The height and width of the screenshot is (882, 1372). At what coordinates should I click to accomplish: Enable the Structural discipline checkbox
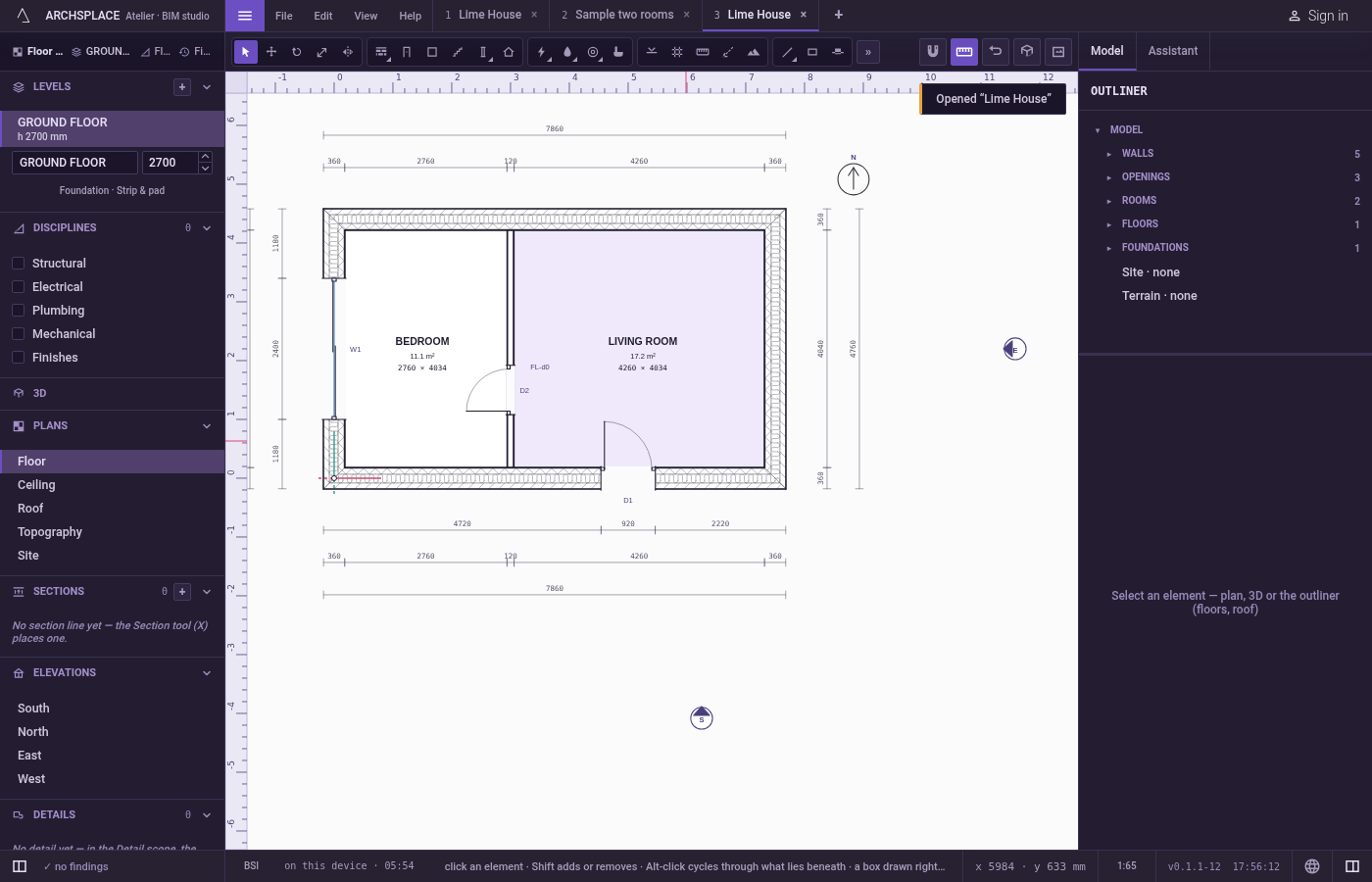pyautogui.click(x=18, y=263)
